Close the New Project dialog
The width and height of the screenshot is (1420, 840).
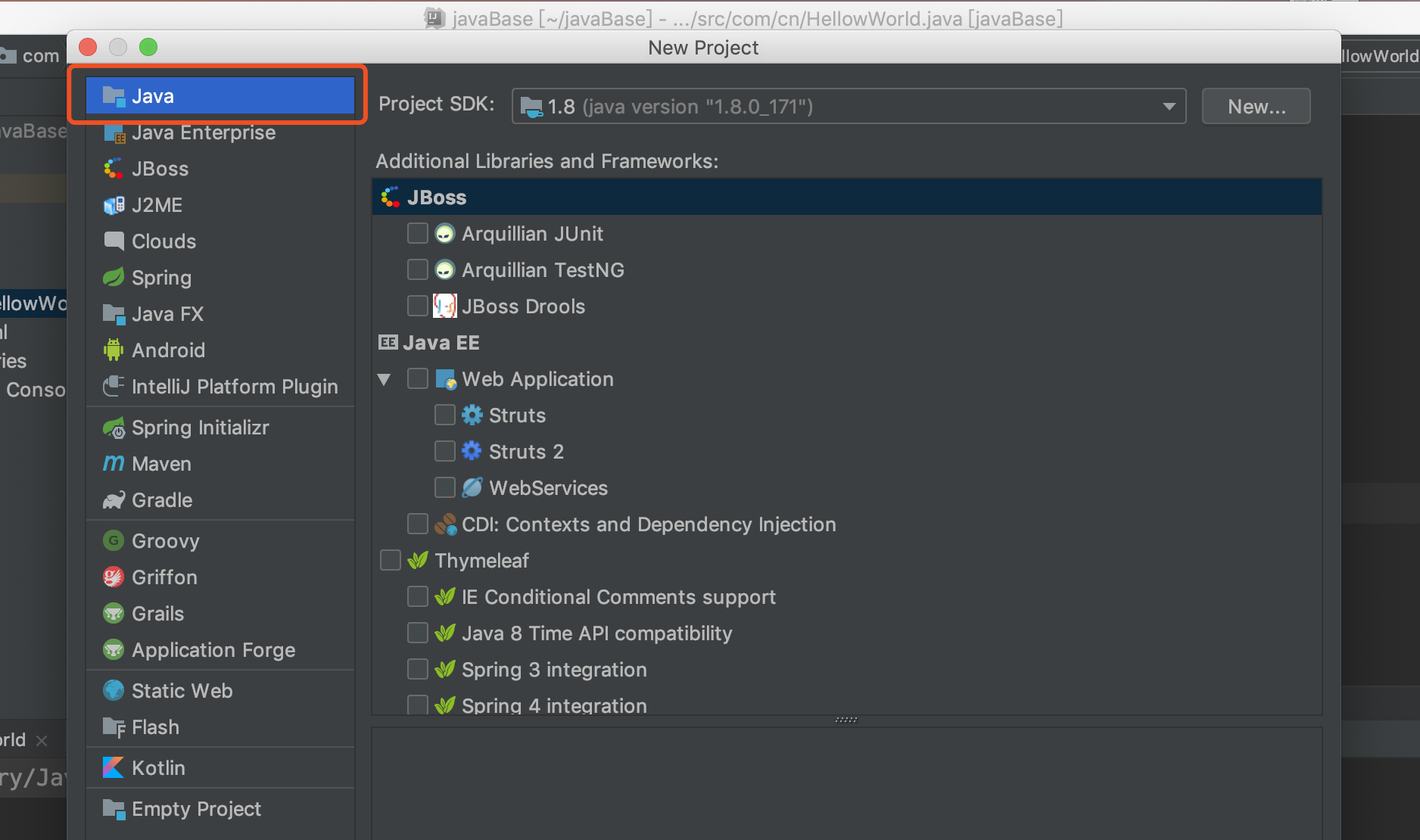pos(88,47)
